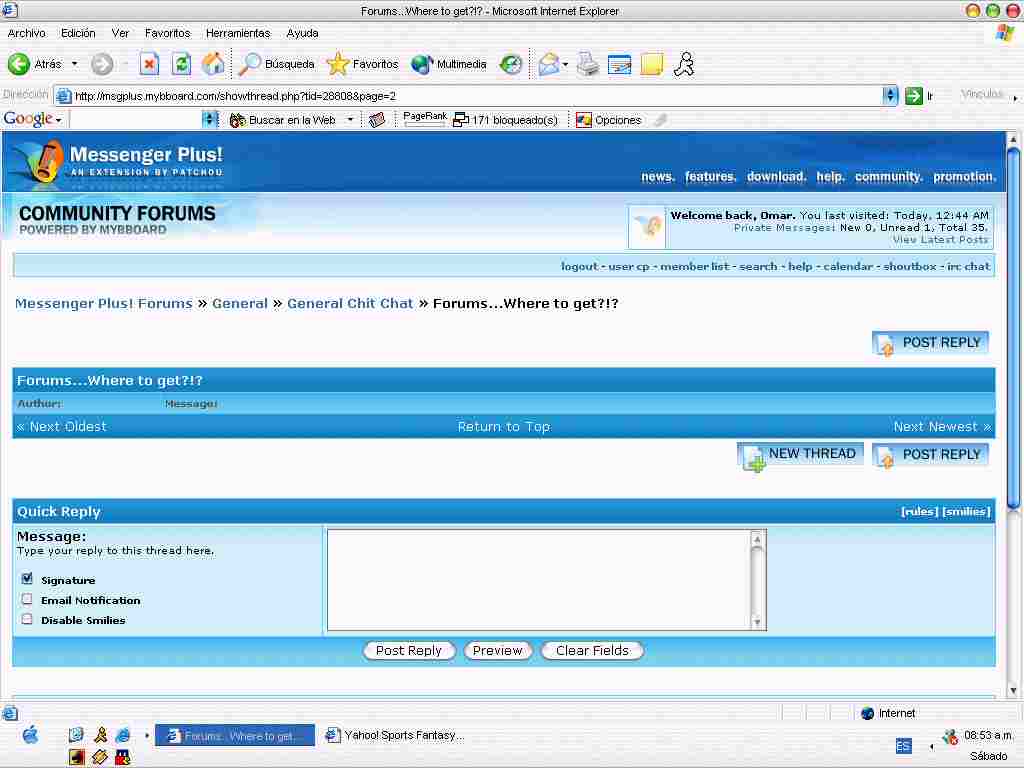The image size is (1024, 768).
Task: Open the Ayuda menu
Action: click(302, 33)
